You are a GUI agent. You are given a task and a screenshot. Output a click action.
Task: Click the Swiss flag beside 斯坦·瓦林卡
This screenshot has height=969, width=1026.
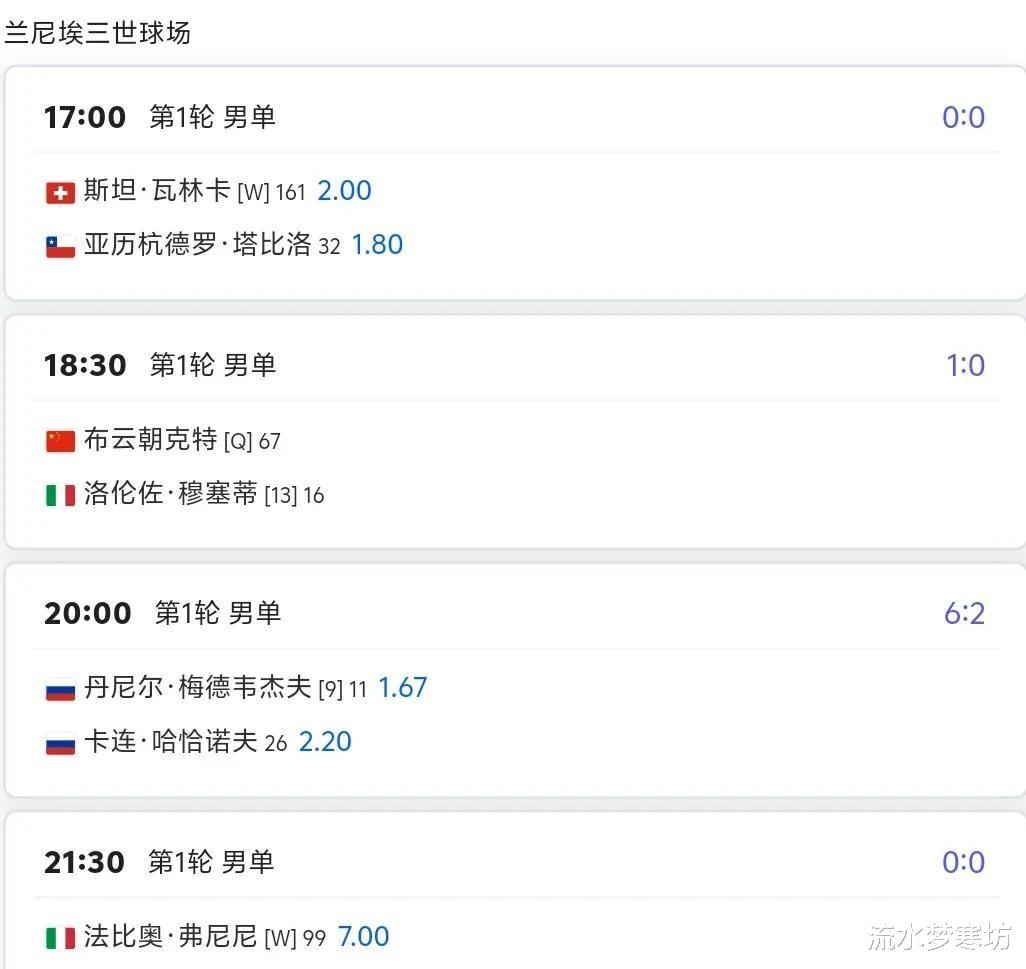point(60,193)
